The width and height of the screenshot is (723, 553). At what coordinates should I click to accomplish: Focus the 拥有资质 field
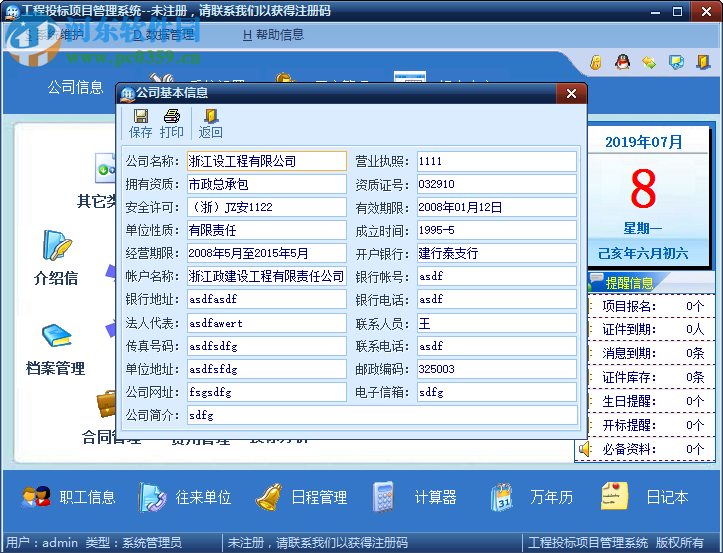pyautogui.click(x=267, y=184)
